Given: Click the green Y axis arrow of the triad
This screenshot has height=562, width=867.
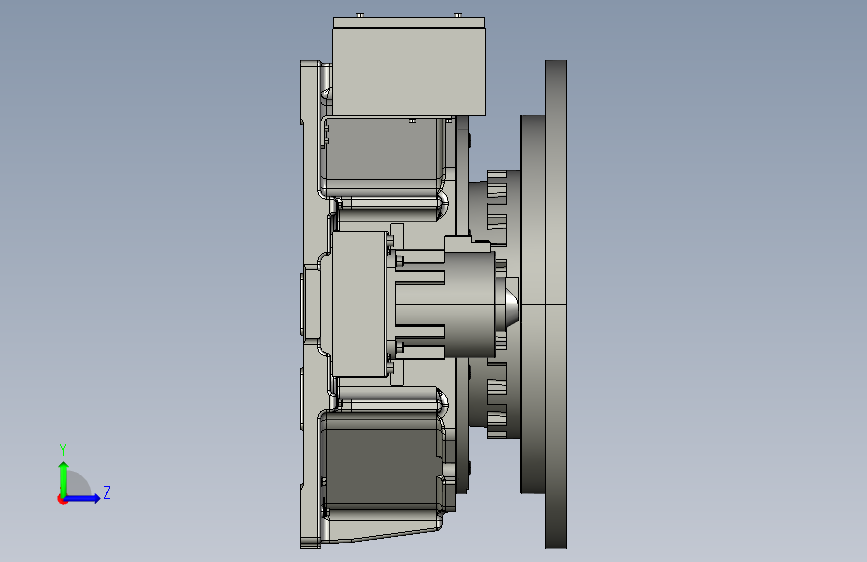Looking at the screenshot, I should click(x=64, y=479).
